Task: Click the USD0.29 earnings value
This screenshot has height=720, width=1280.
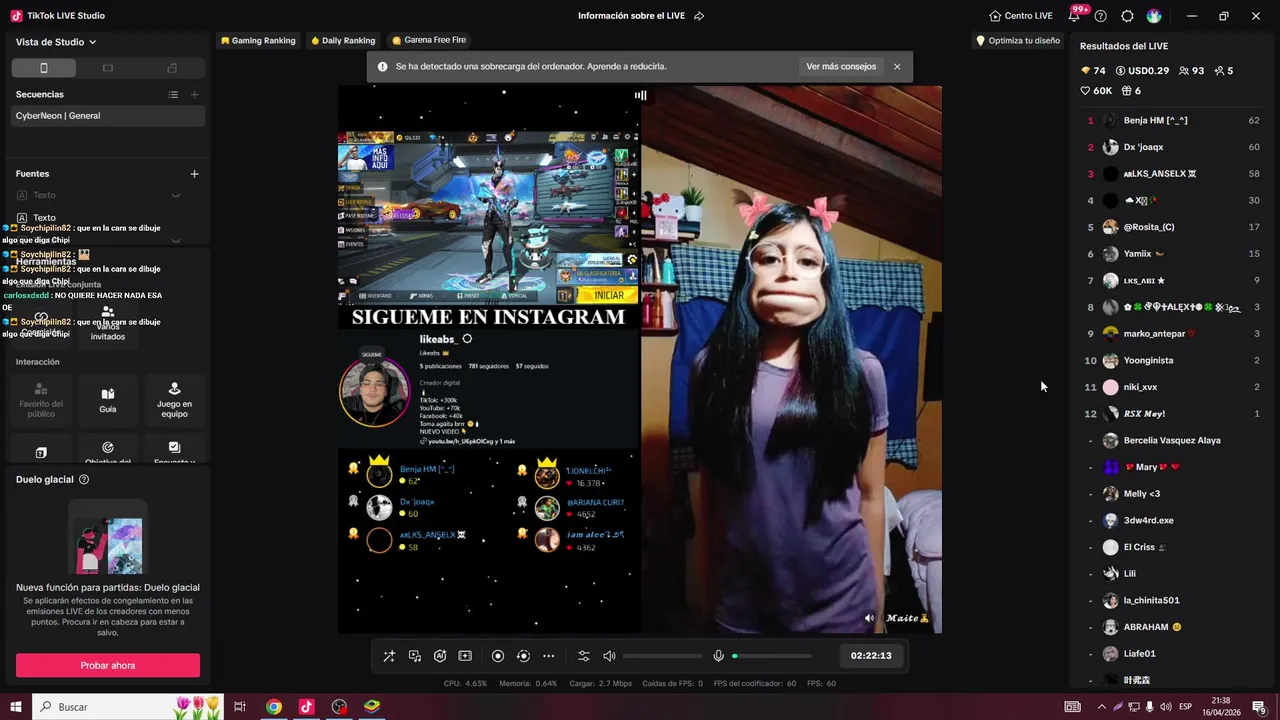Action: 1142,71
